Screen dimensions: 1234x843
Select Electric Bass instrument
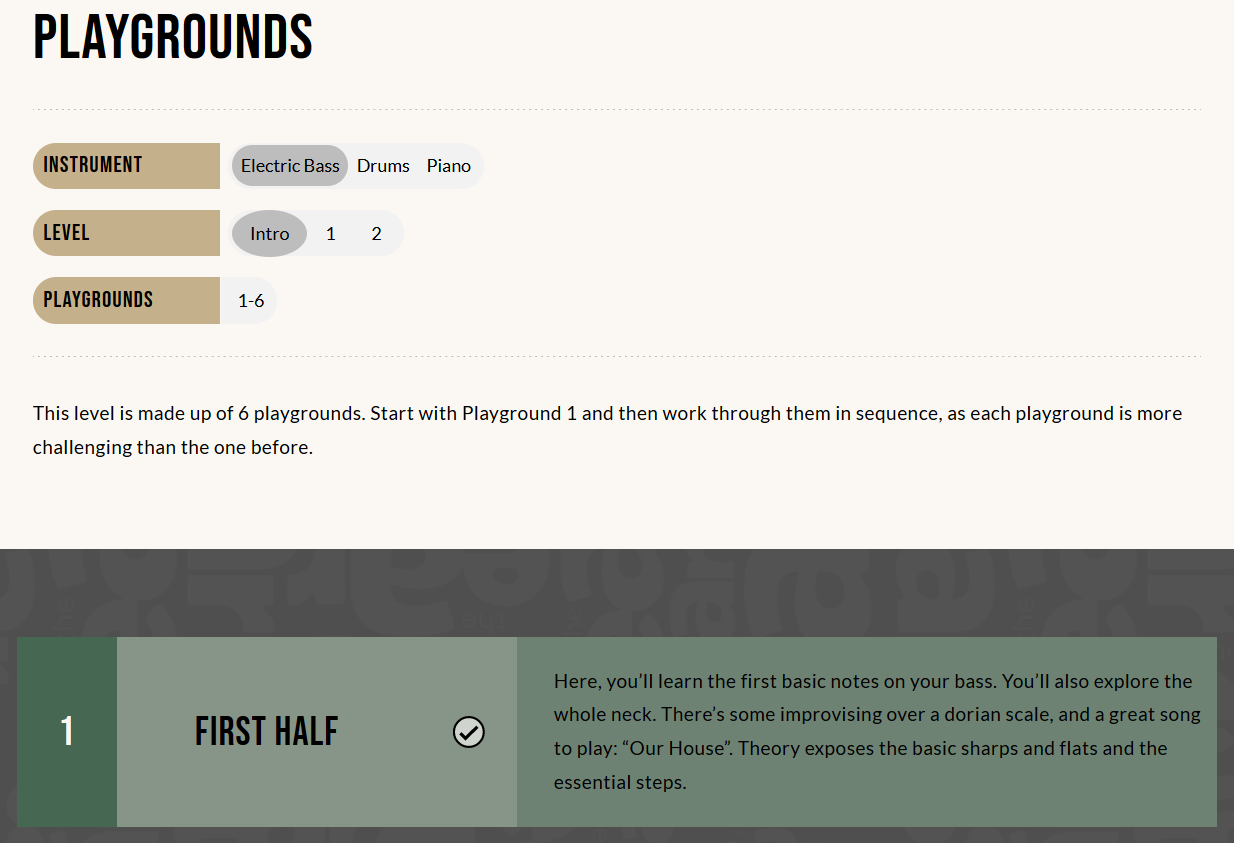pyautogui.click(x=290, y=166)
